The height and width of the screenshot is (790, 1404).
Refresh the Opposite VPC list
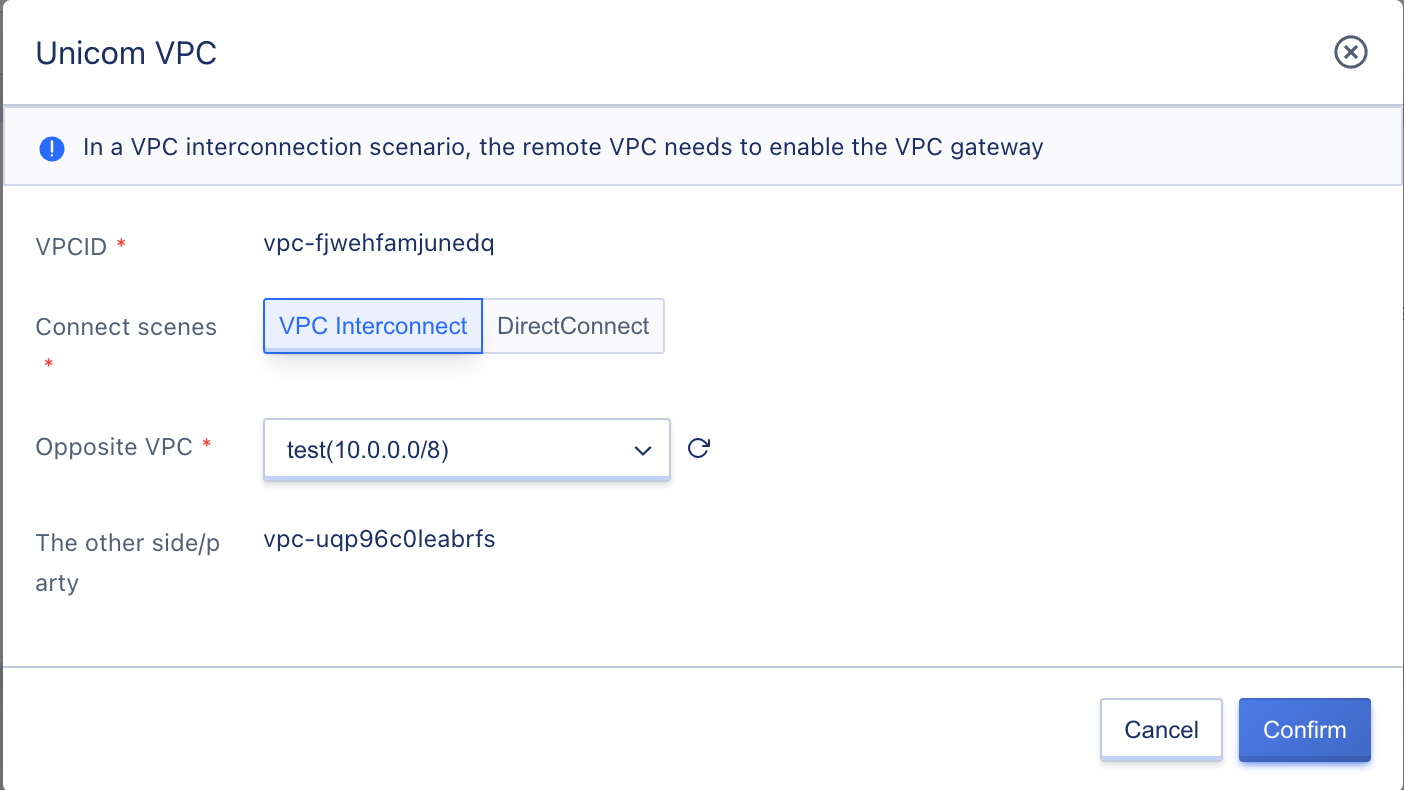click(x=699, y=448)
